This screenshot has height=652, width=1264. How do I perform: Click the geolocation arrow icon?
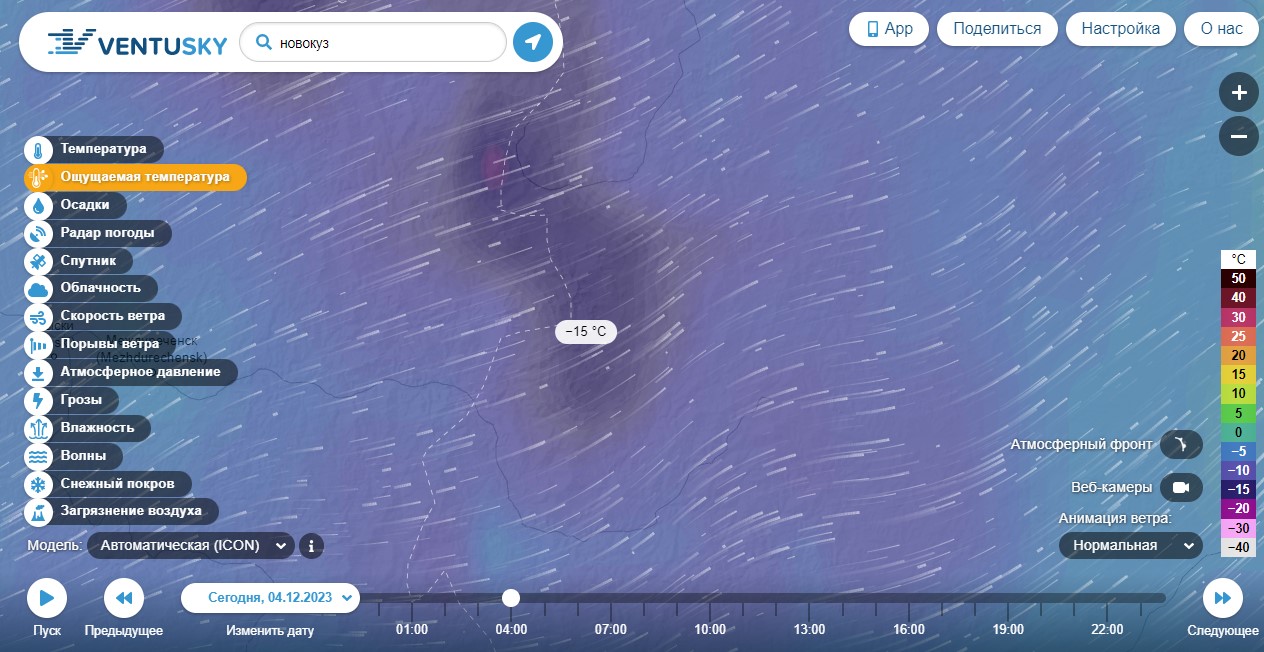[x=533, y=42]
